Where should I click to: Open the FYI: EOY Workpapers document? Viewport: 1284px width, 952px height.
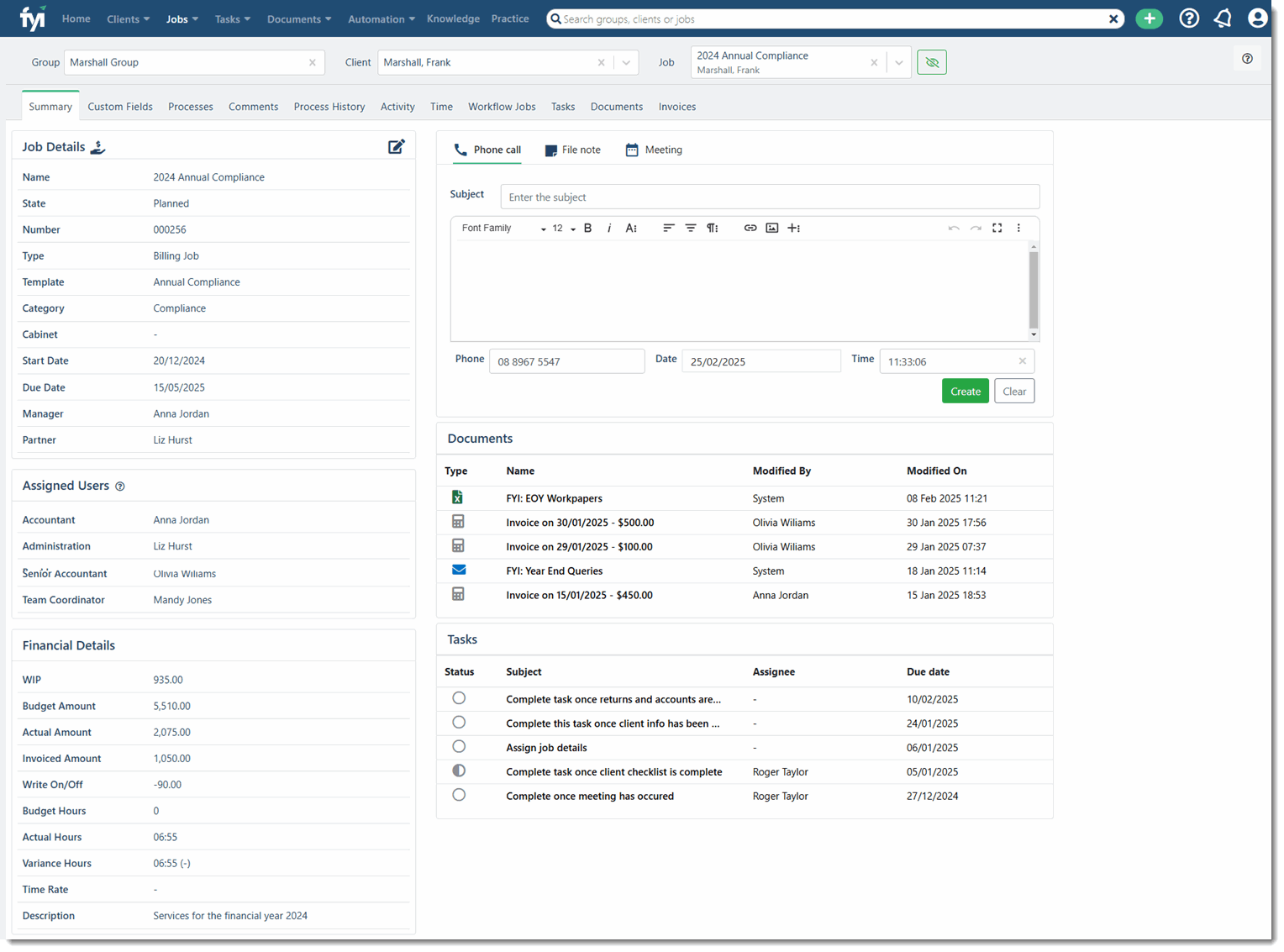[x=554, y=498]
